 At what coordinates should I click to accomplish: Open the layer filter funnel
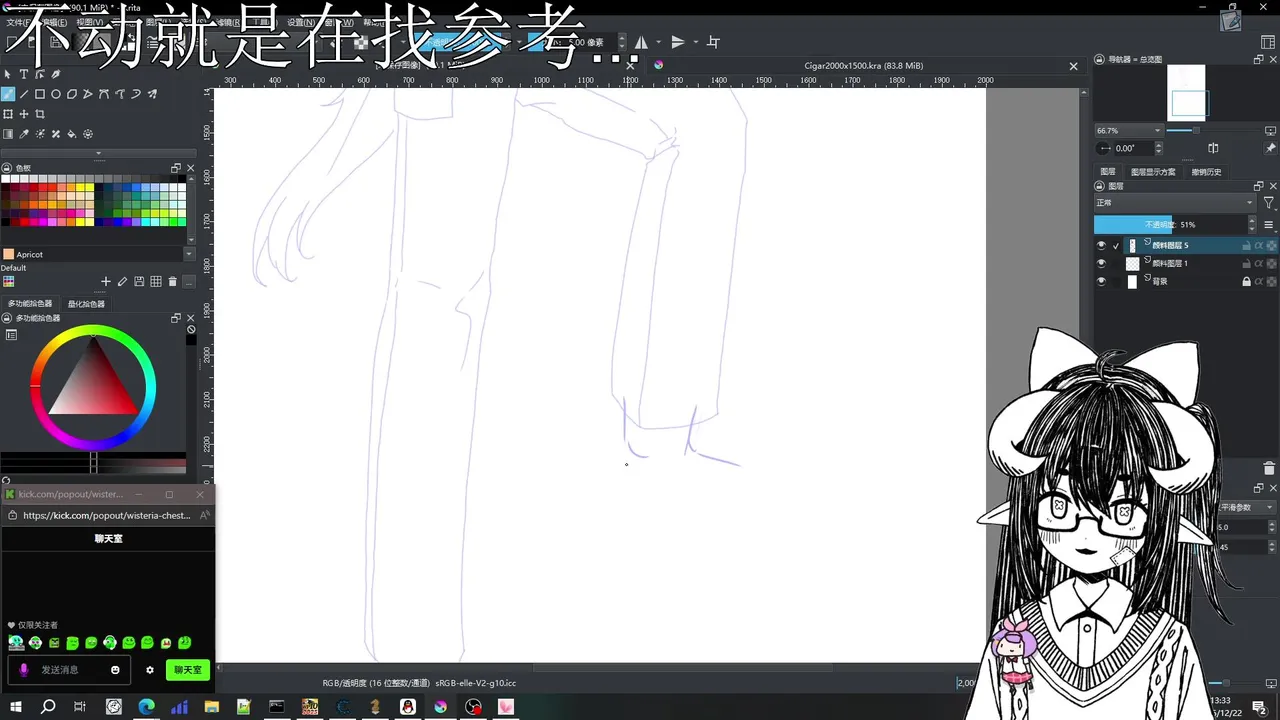click(1269, 203)
